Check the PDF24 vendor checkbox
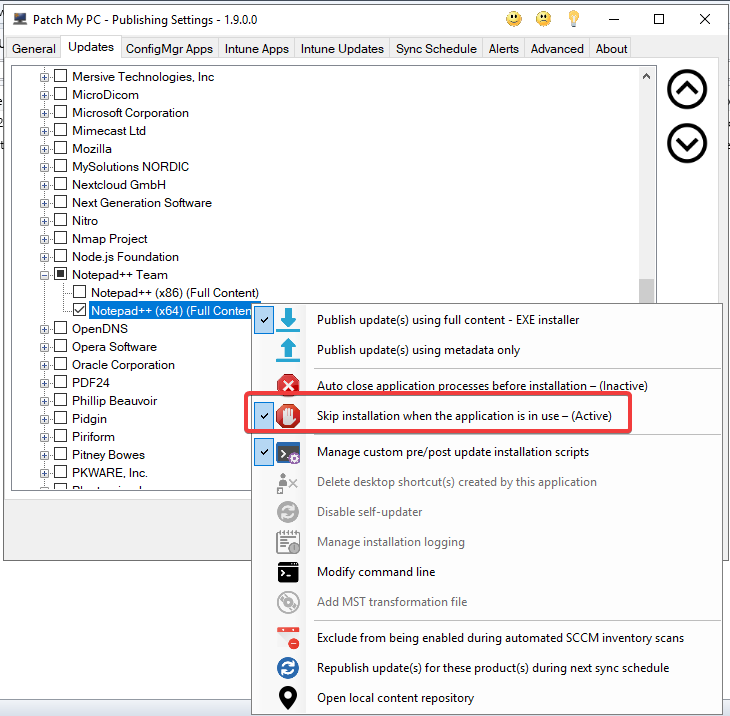The width and height of the screenshot is (730, 716). coord(61,382)
